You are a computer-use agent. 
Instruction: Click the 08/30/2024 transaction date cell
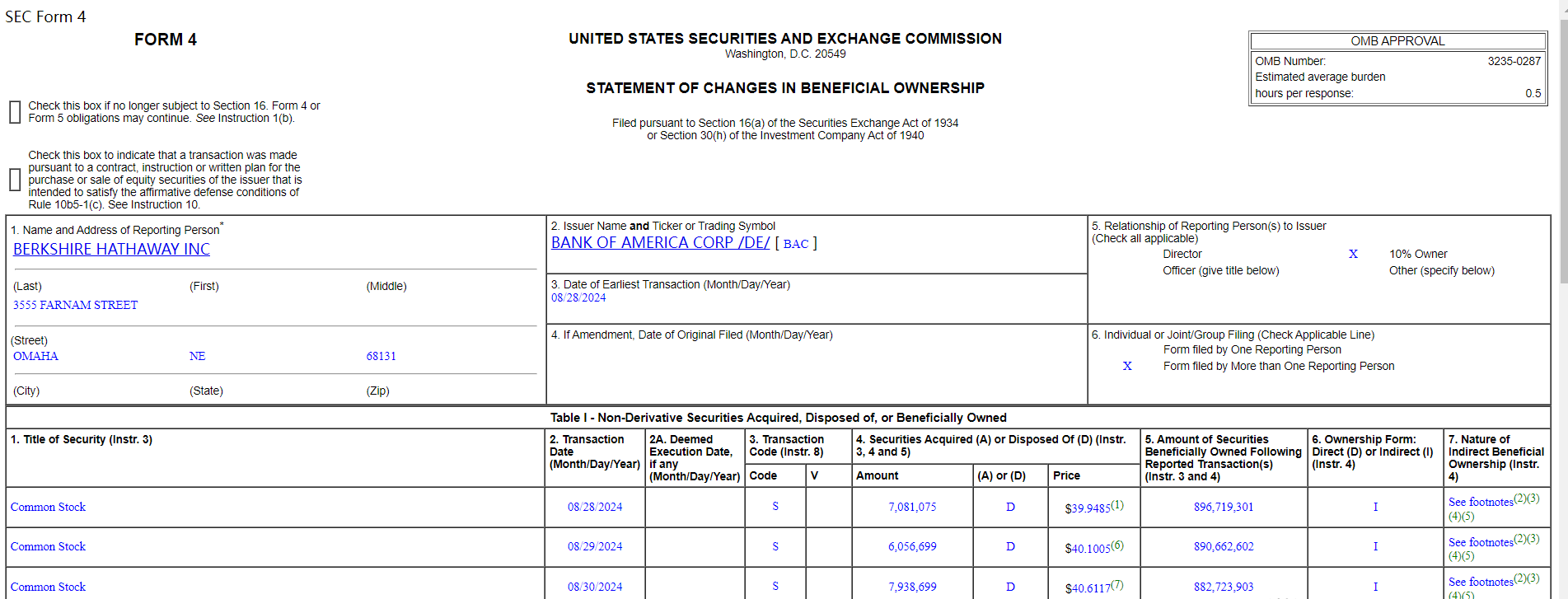tap(595, 587)
